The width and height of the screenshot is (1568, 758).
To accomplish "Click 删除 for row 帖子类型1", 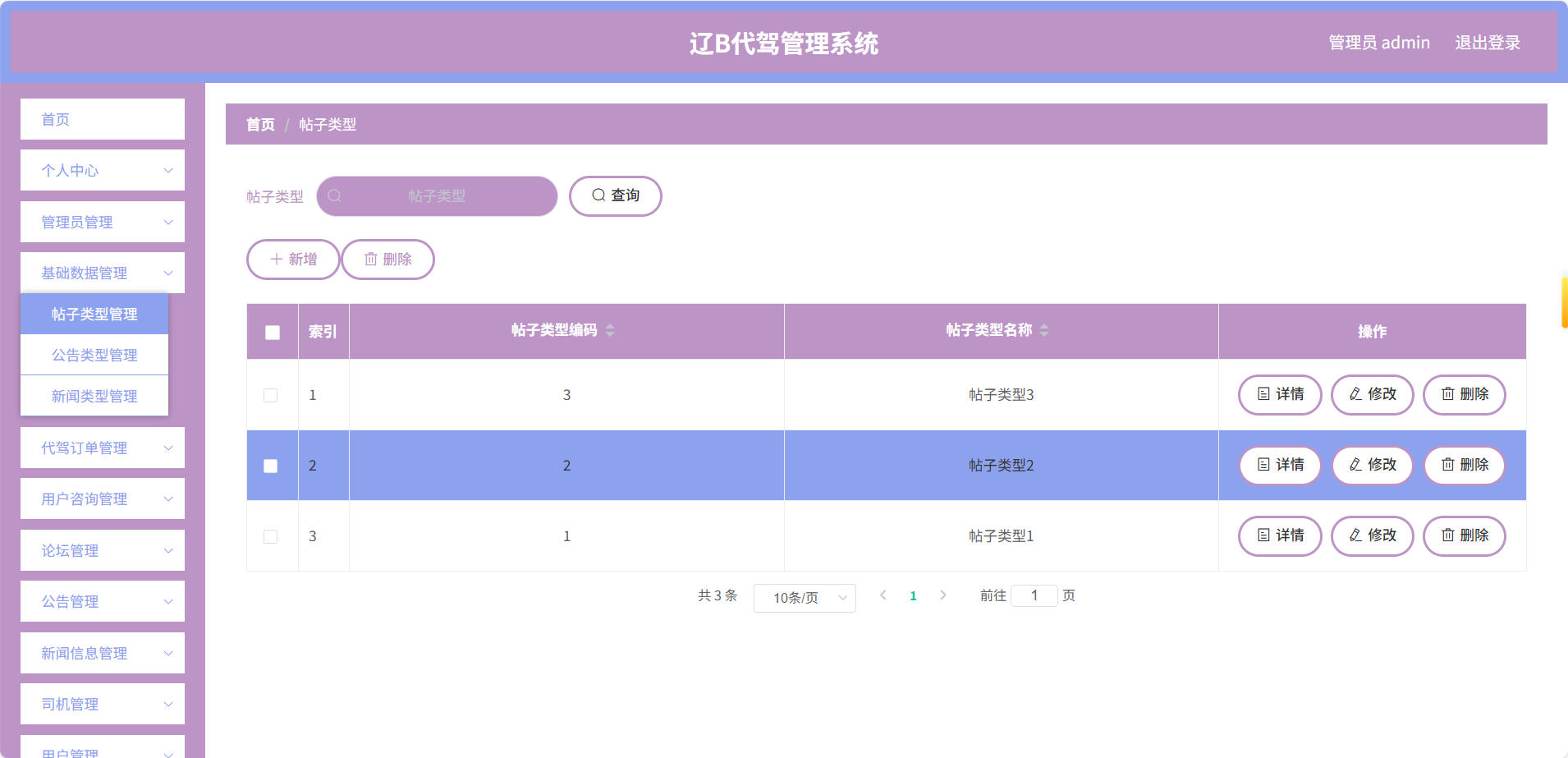I will (x=1465, y=536).
